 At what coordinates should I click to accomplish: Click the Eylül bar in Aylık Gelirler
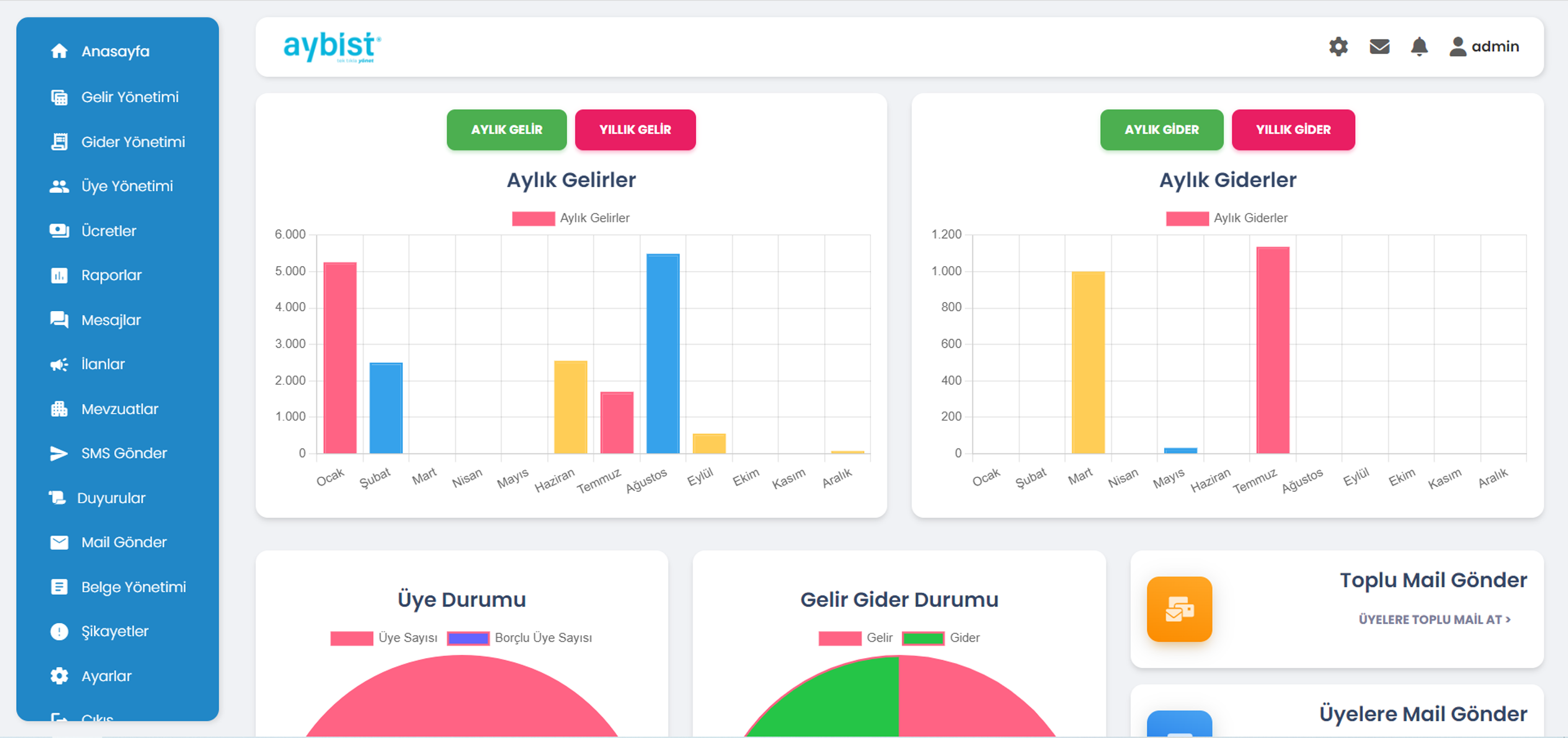tap(709, 444)
